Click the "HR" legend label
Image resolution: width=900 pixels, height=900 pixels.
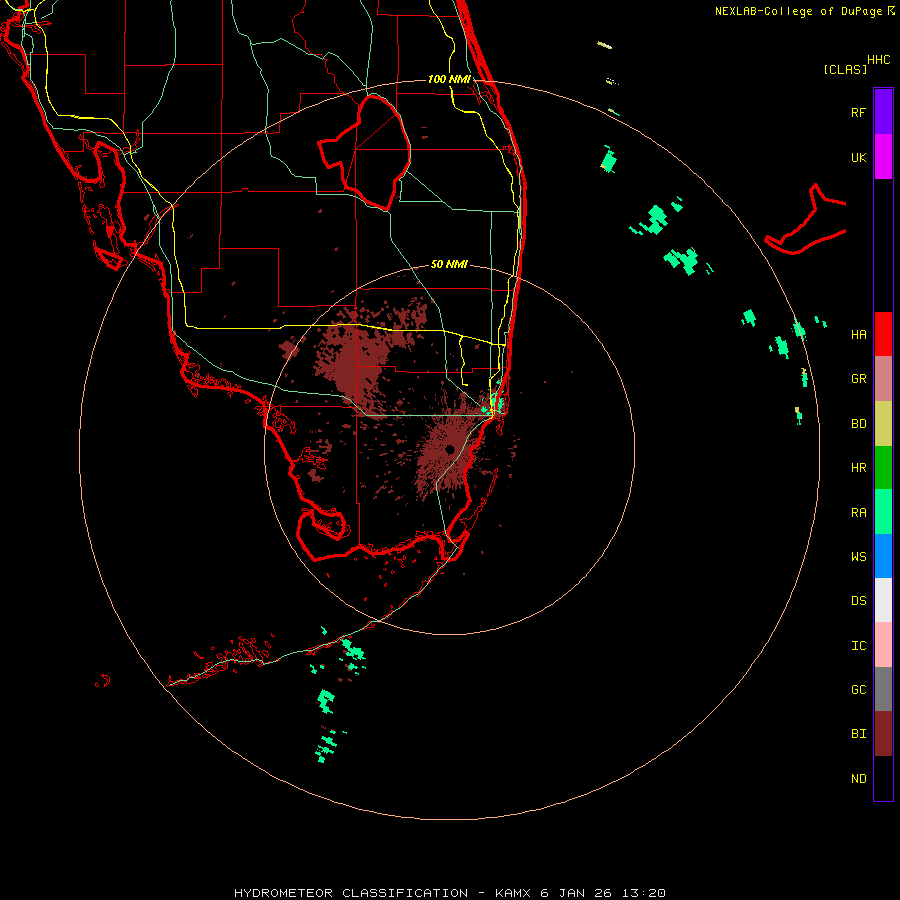point(858,468)
